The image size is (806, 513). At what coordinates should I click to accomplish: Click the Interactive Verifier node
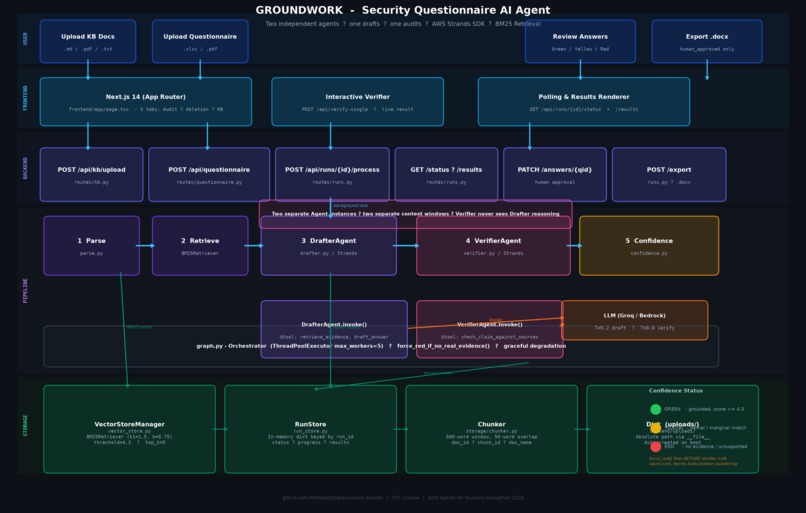(x=357, y=102)
